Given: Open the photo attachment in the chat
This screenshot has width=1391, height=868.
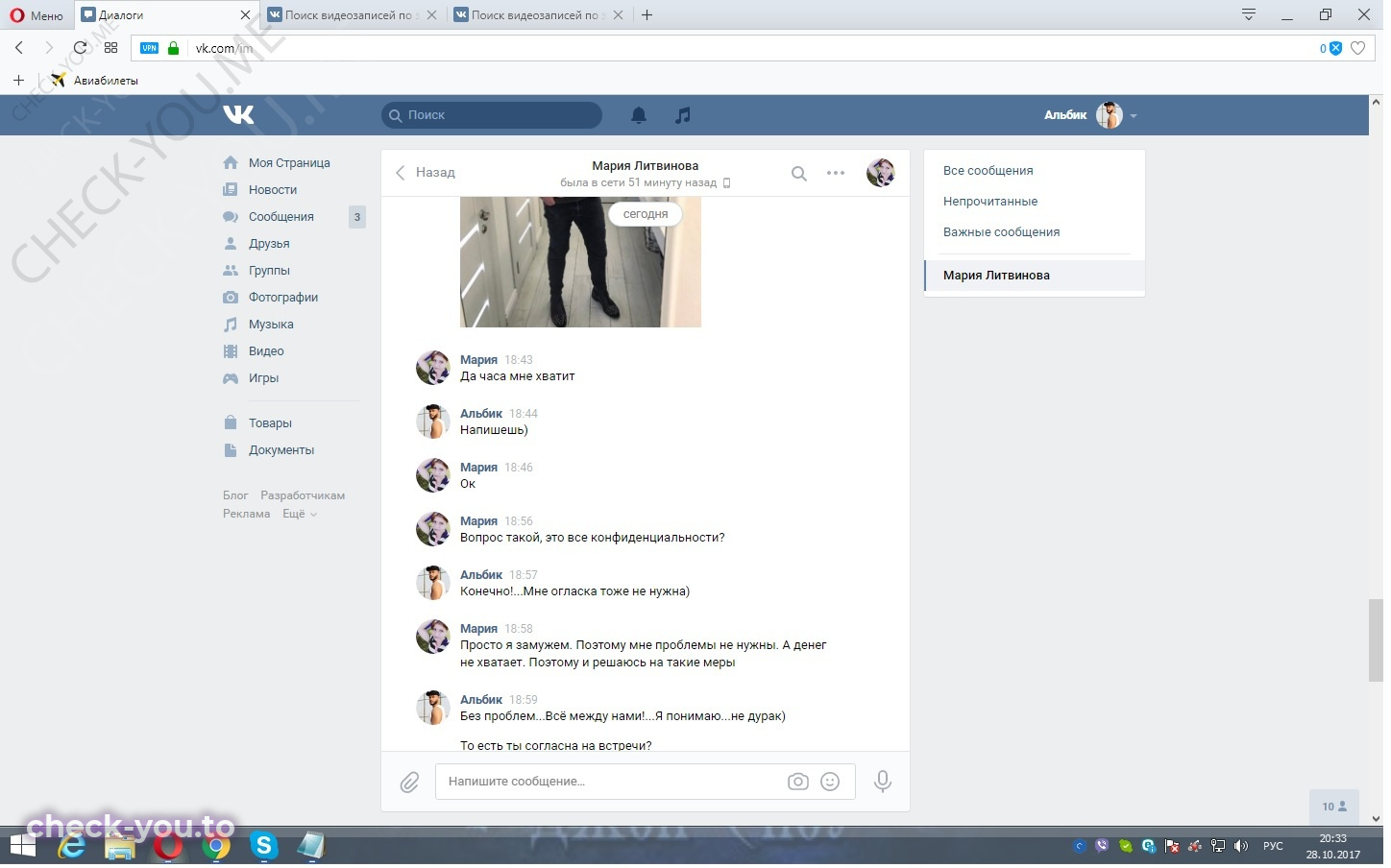Looking at the screenshot, I should (x=580, y=262).
